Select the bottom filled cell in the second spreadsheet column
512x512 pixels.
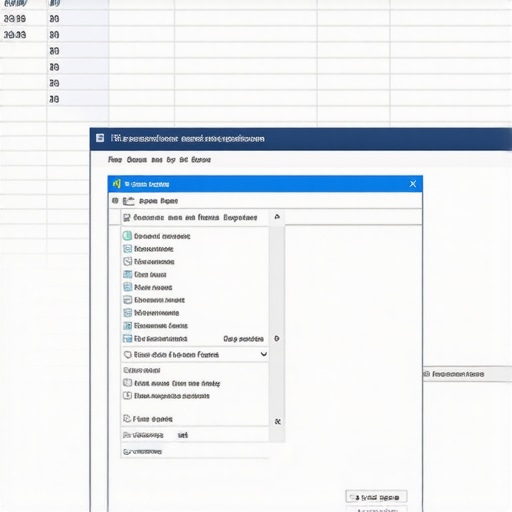point(78,99)
